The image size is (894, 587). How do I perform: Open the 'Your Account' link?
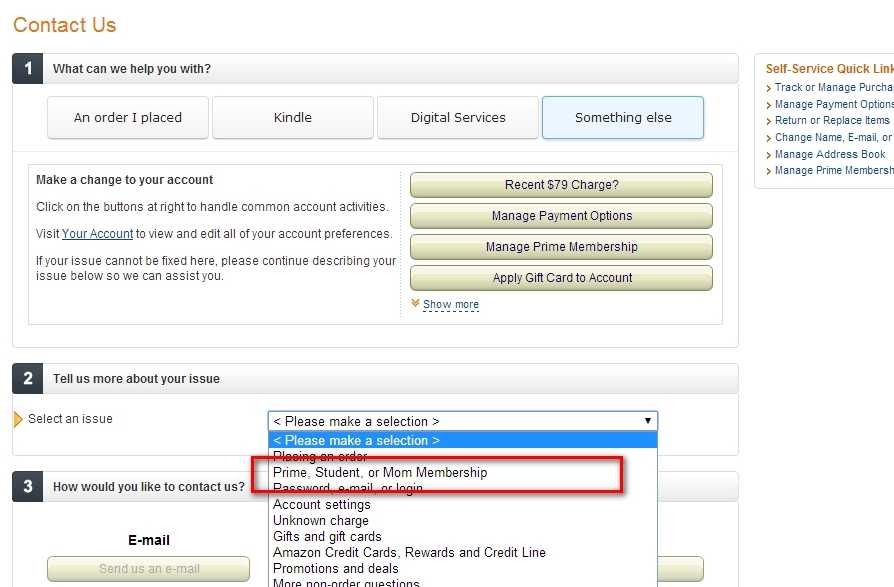pyautogui.click(x=97, y=234)
